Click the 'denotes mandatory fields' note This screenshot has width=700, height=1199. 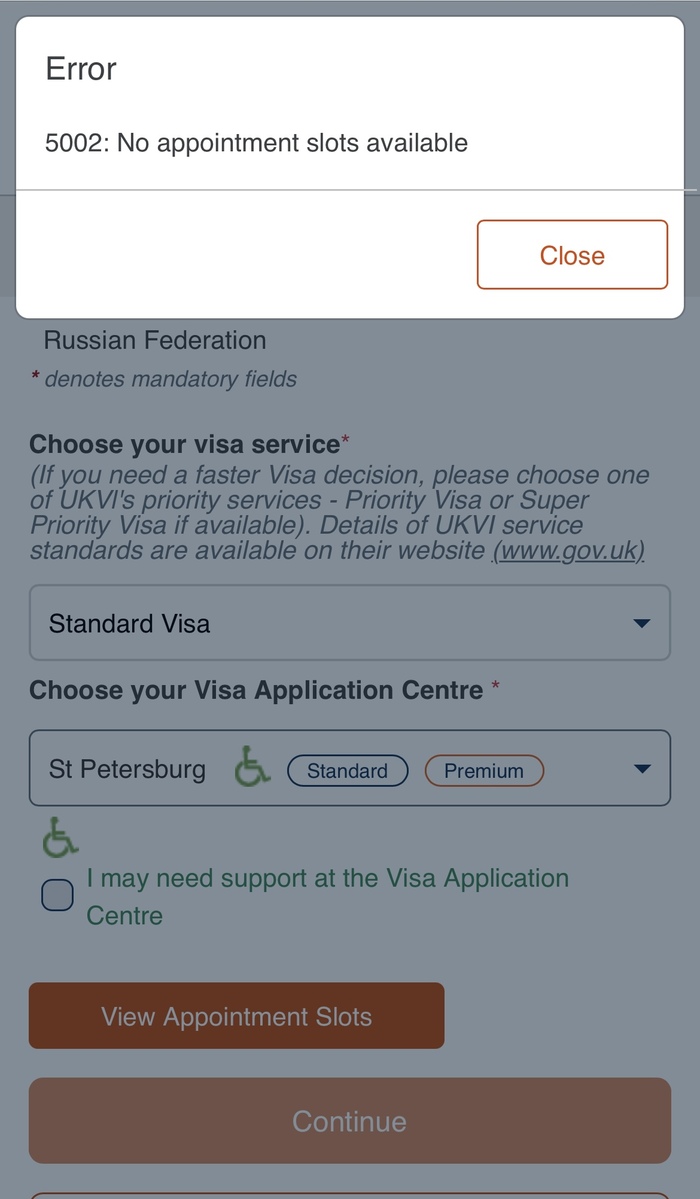[170, 379]
